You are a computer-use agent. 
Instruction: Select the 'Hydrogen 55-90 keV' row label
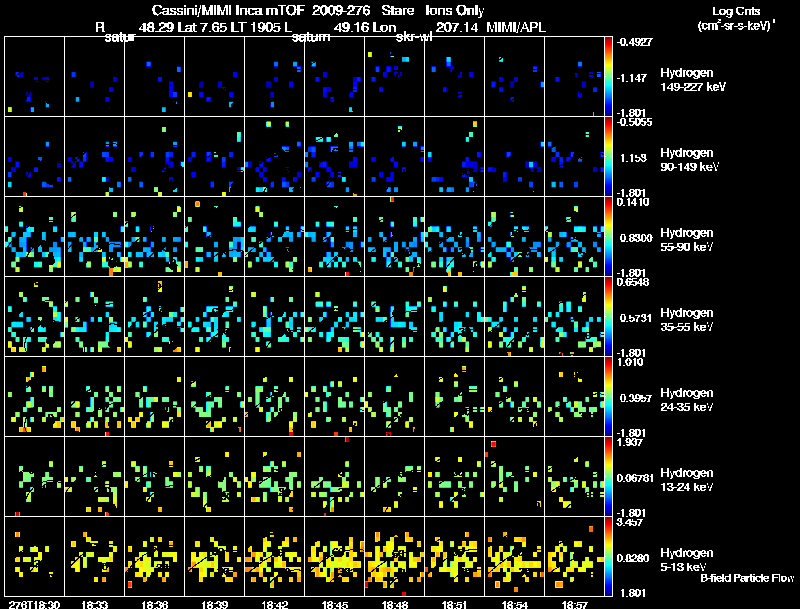click(687, 240)
